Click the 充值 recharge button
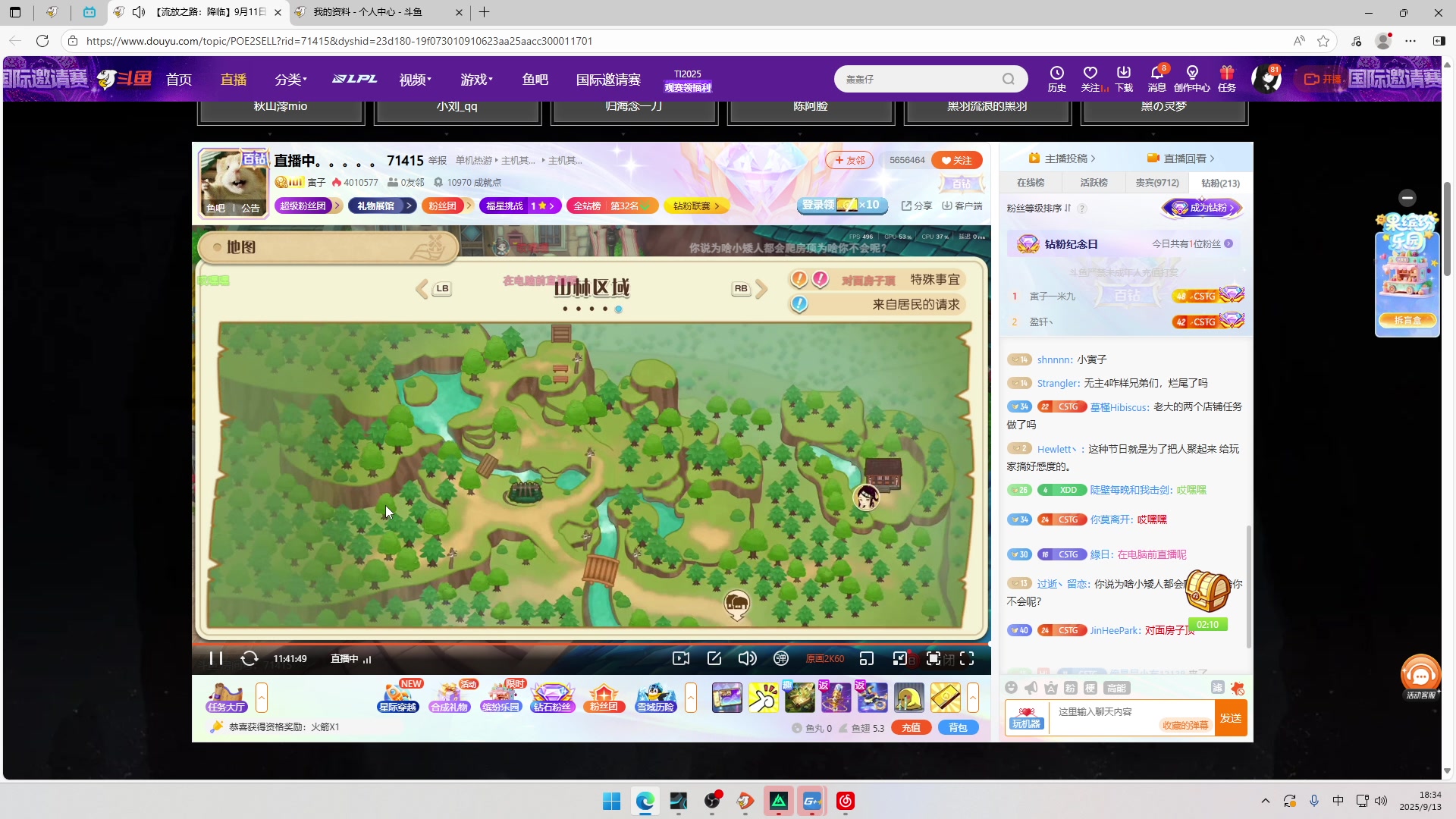 tap(912, 727)
